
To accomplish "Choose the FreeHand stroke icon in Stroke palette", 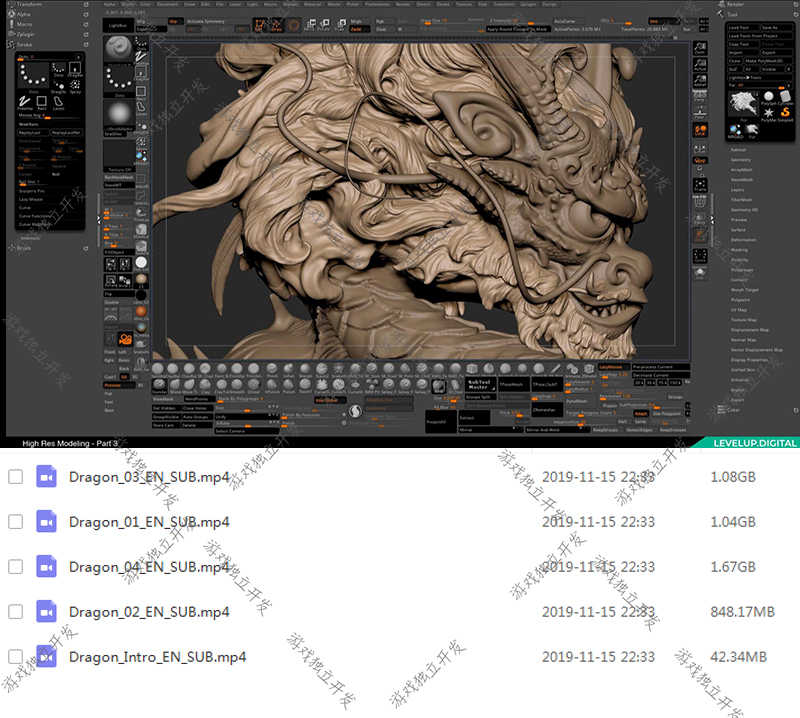I will [24, 102].
